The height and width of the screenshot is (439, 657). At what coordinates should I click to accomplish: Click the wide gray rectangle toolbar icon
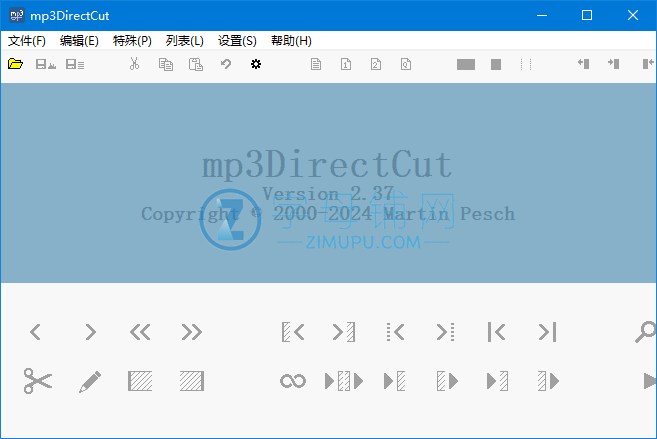click(466, 65)
